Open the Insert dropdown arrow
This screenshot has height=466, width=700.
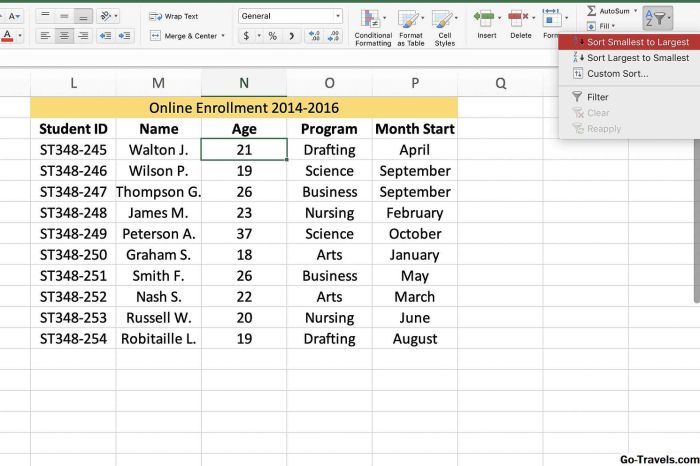[499, 18]
